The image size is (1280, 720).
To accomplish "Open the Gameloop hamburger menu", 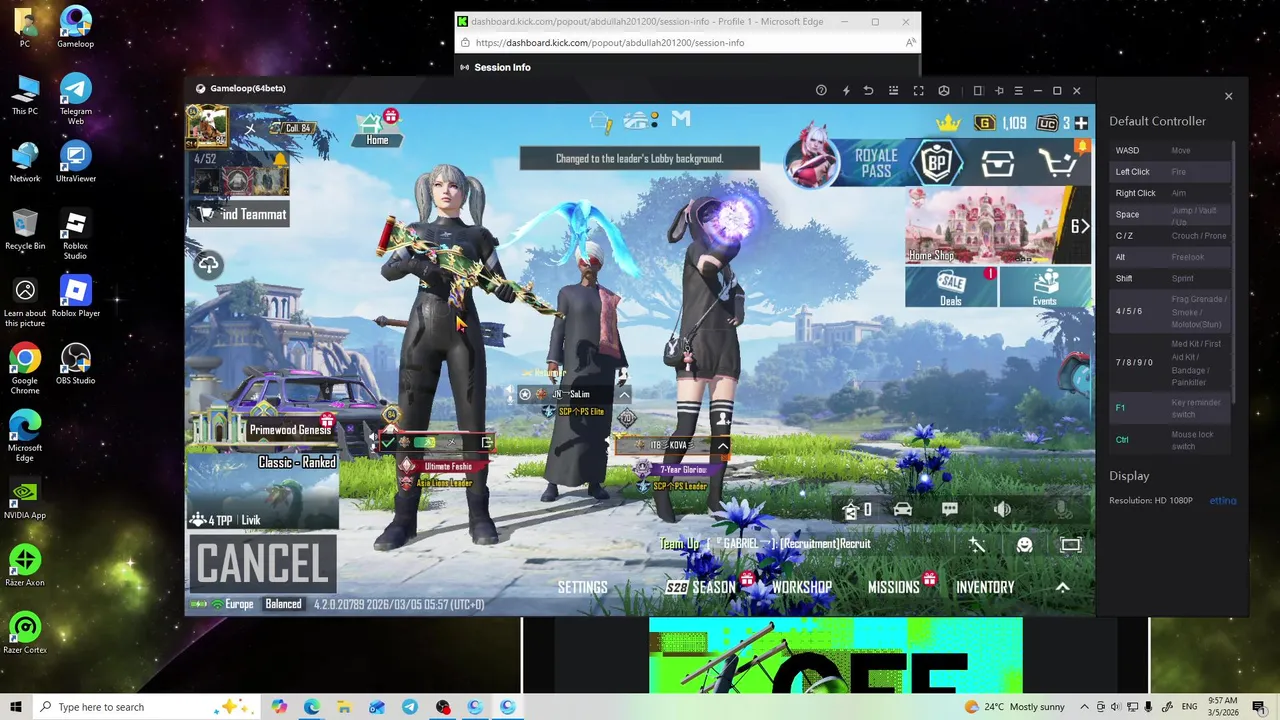I will (x=1018, y=90).
